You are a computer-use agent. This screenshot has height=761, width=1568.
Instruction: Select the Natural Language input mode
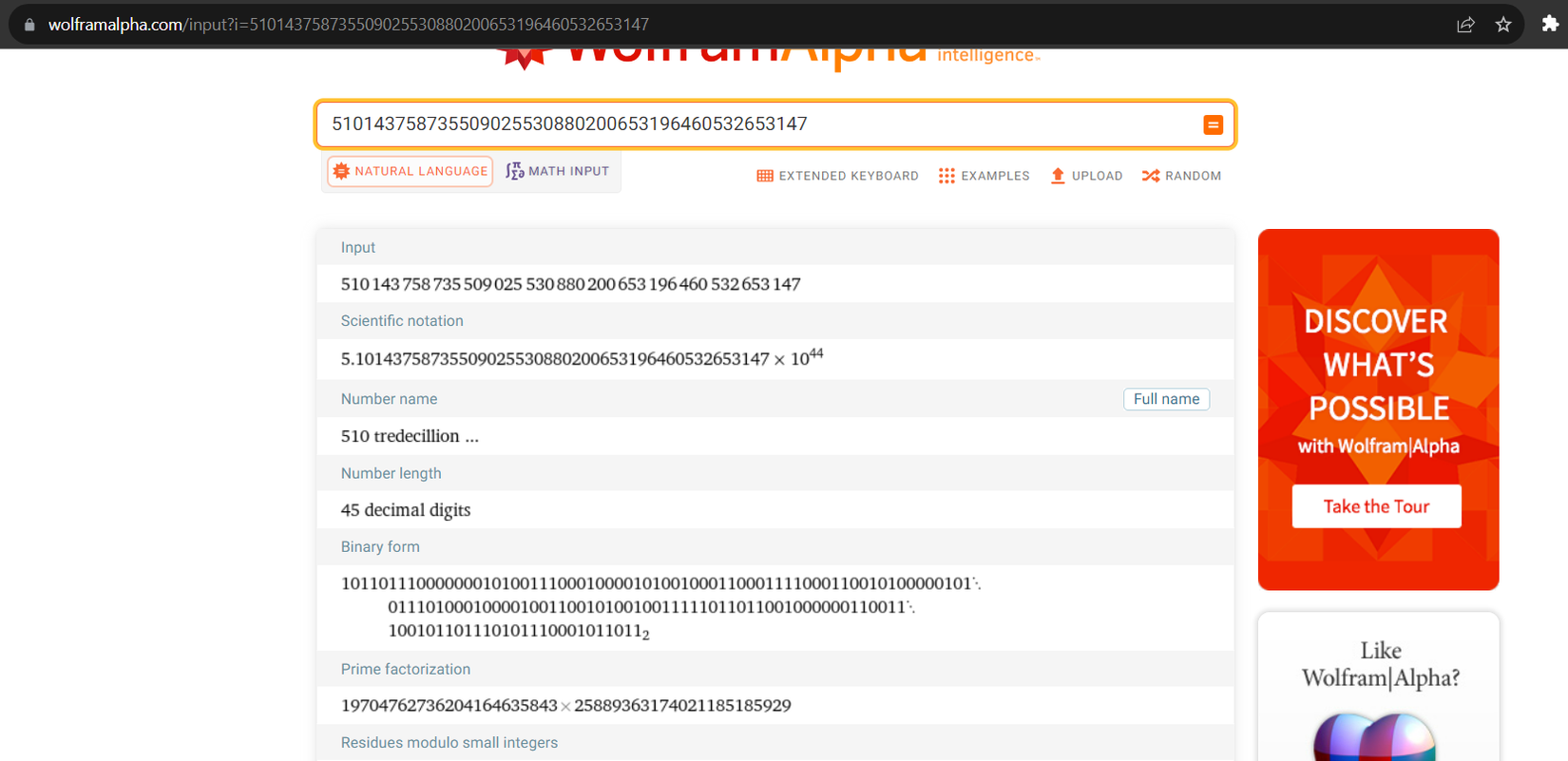(411, 171)
